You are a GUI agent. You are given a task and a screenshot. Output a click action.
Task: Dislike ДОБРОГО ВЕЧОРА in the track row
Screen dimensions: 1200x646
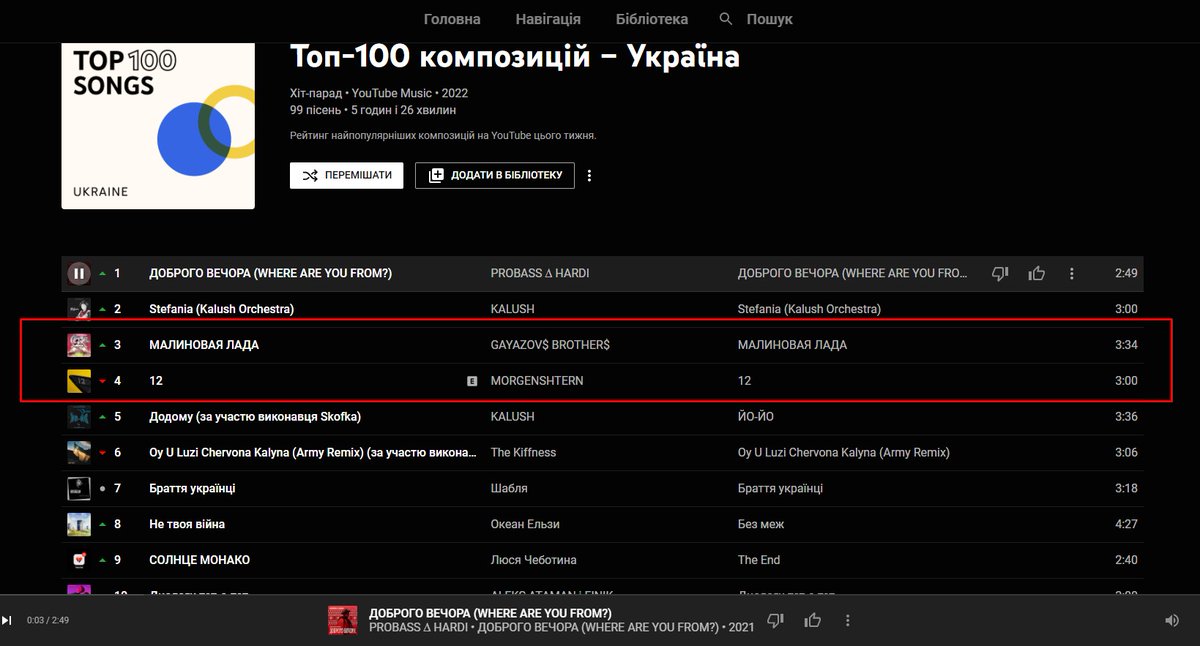coord(1000,273)
